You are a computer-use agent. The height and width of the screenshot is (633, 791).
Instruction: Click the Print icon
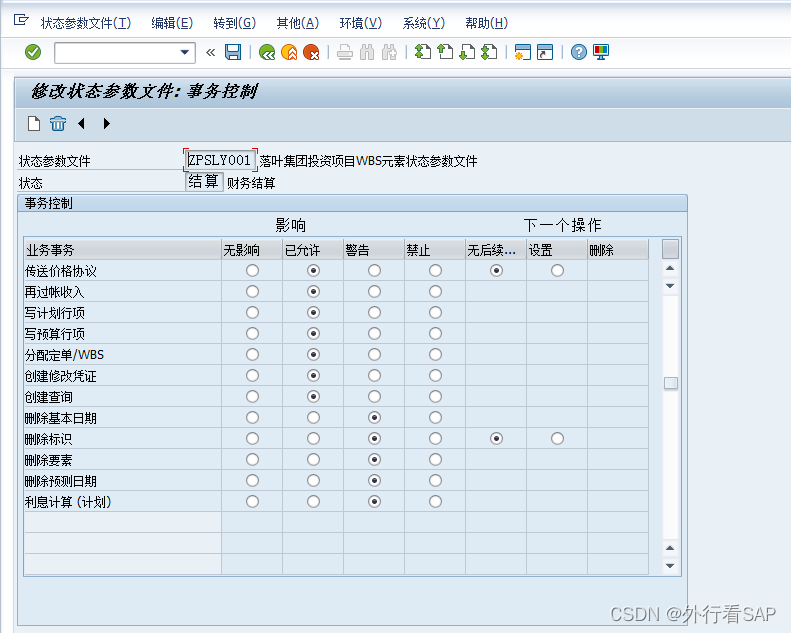pyautogui.click(x=345, y=52)
